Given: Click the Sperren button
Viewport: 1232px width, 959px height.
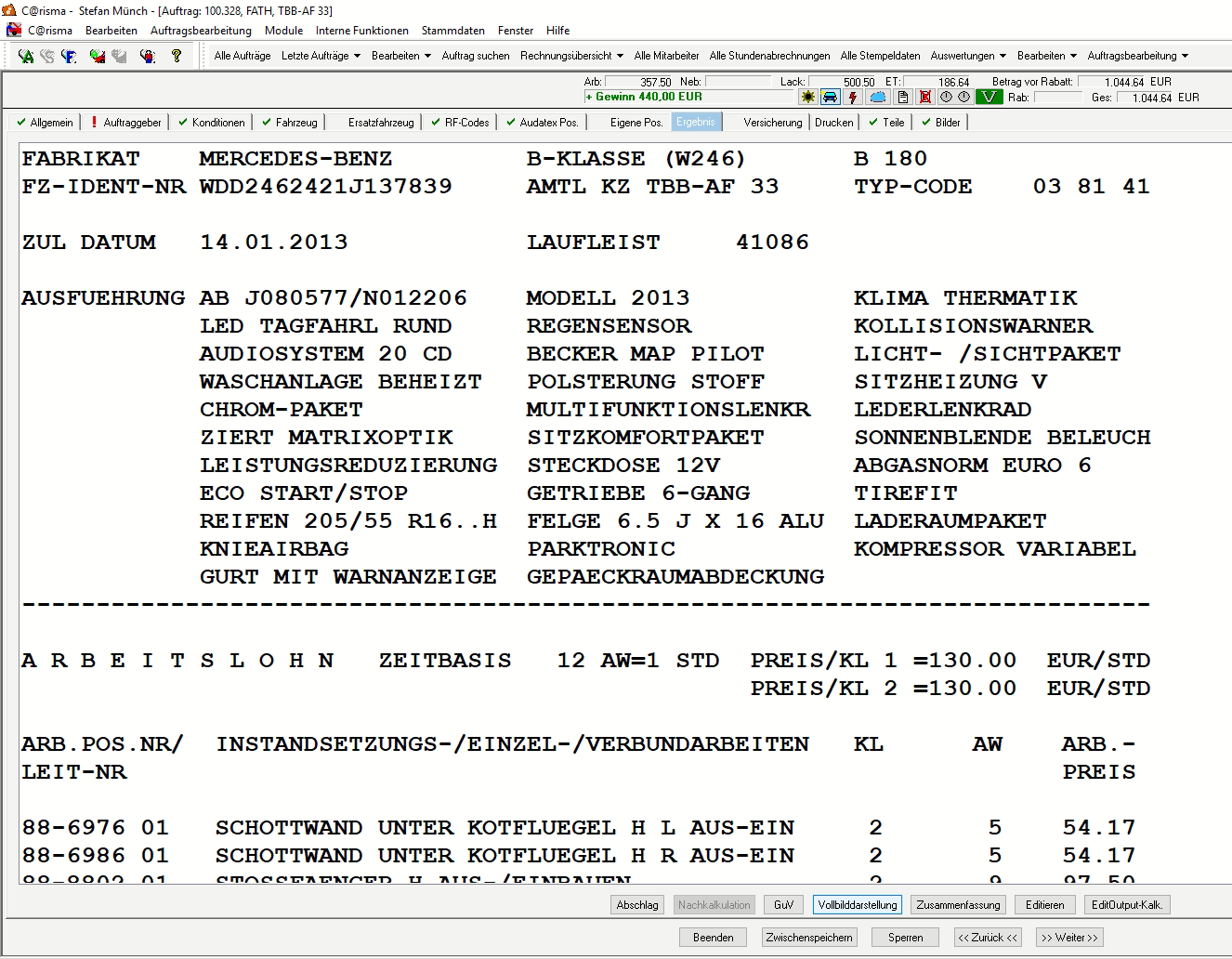Looking at the screenshot, I should [905, 938].
